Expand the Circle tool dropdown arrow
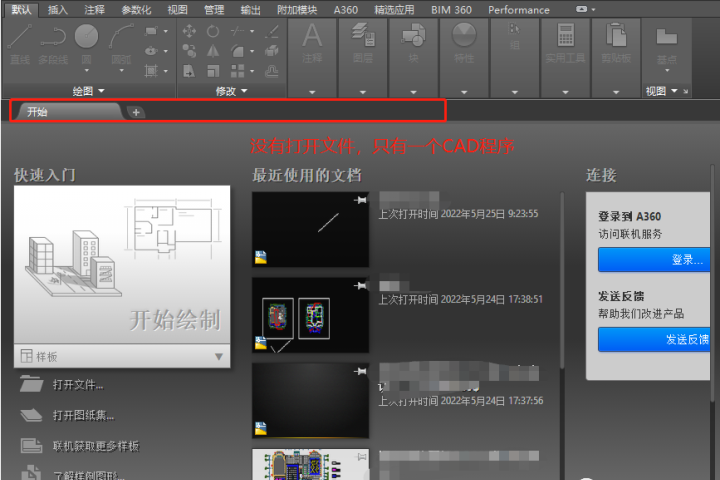The image size is (720, 480). (x=86, y=71)
